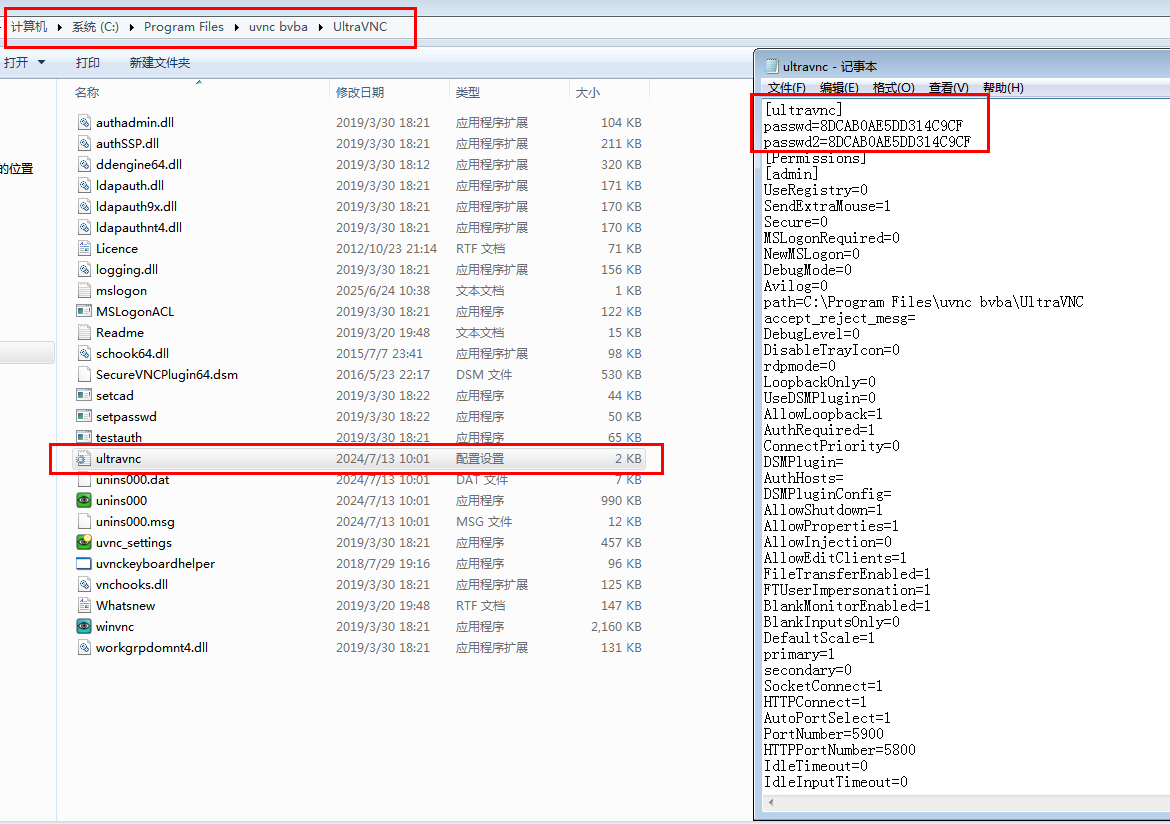Click the ldapauth.dll file icon
The width and height of the screenshot is (1170, 824).
[84, 185]
